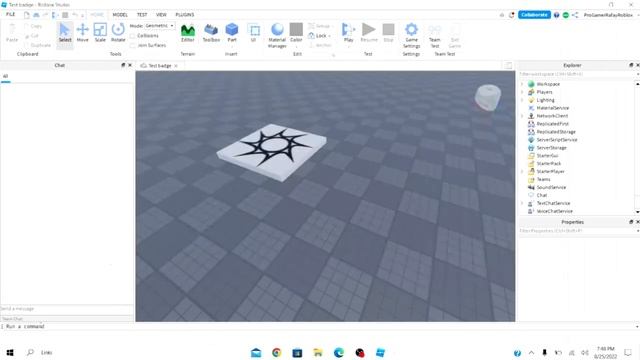Expand the NetworkClient tree node
Image resolution: width=640 pixels, height=360 pixels.
tap(522, 116)
